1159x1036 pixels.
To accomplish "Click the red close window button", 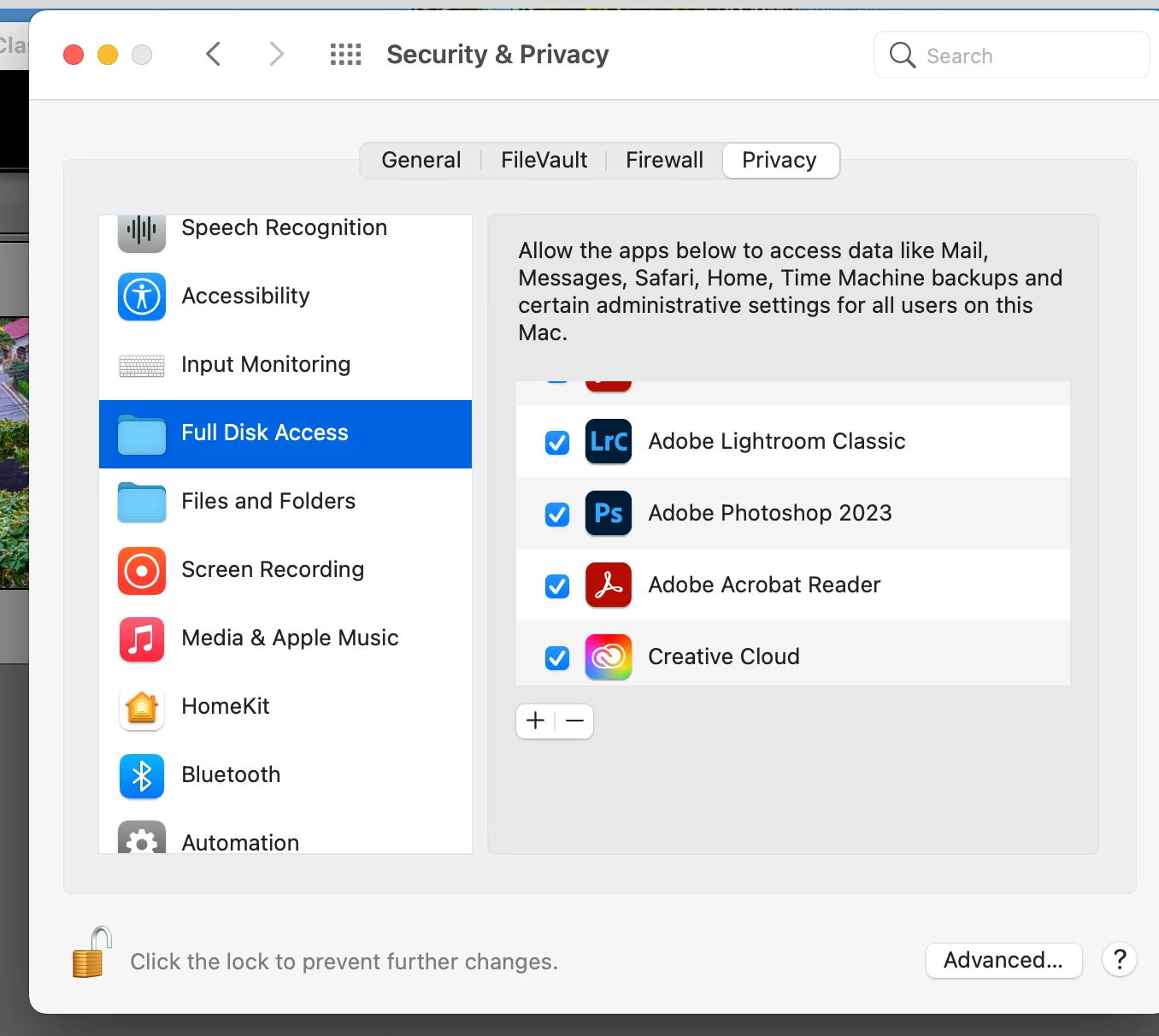I will pyautogui.click(x=74, y=55).
